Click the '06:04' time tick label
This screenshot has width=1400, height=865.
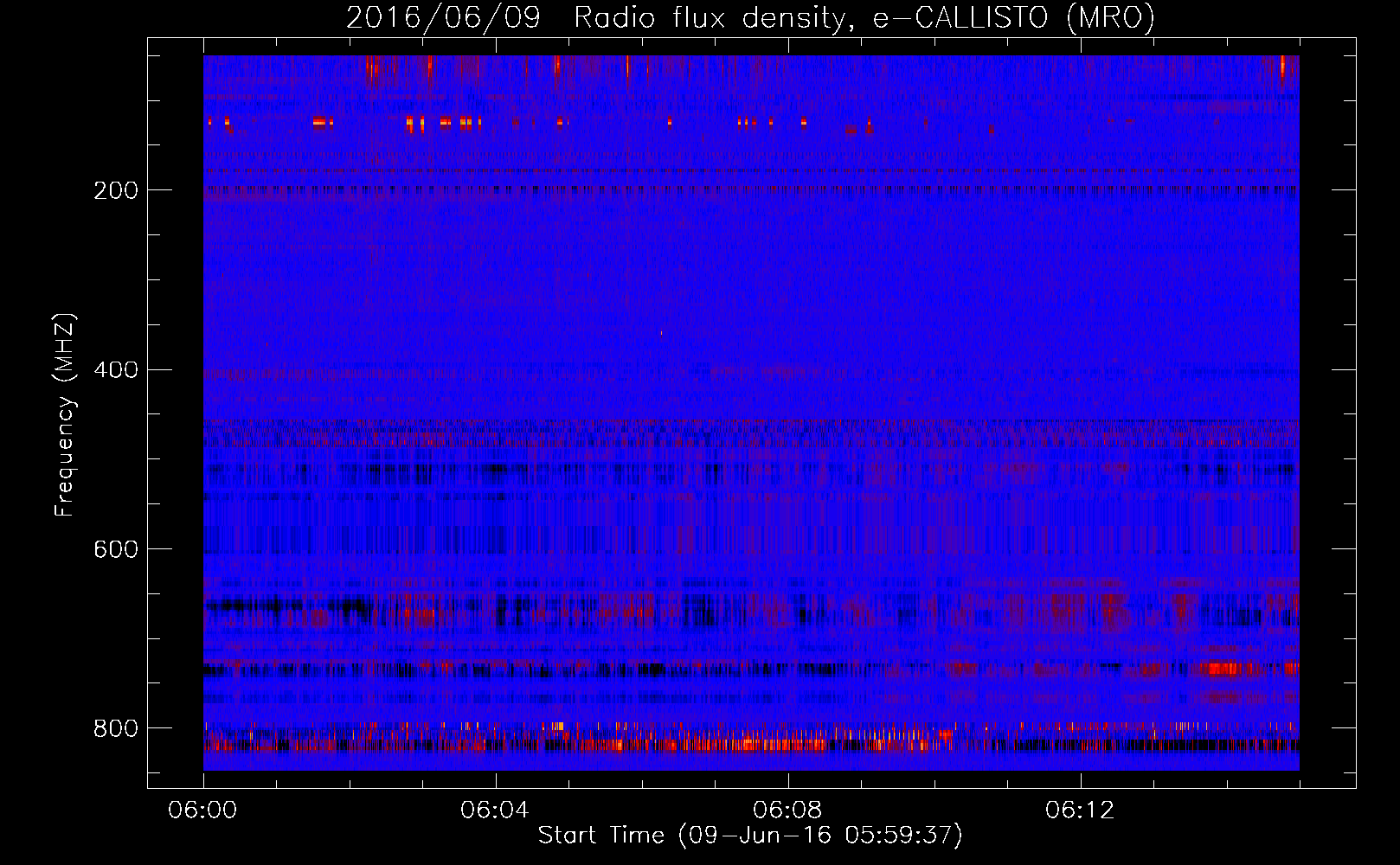[495, 811]
